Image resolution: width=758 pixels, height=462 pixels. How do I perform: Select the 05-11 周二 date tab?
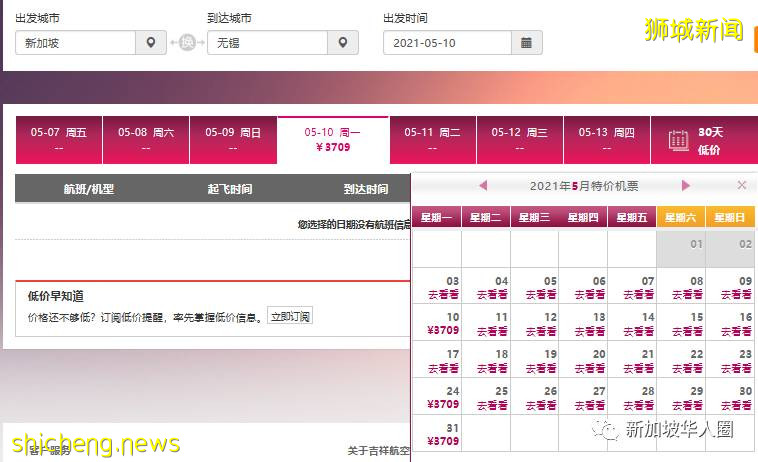[x=432, y=139]
